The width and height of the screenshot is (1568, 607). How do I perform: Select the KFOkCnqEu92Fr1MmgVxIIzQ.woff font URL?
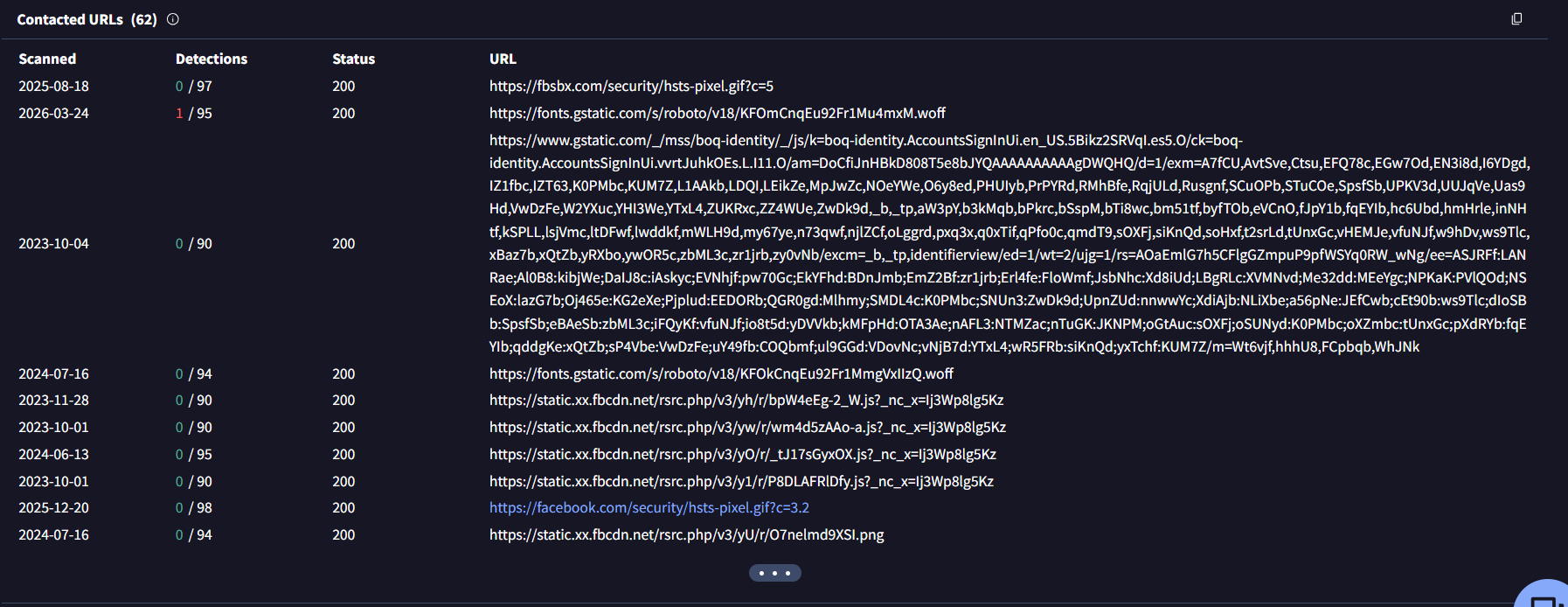pos(721,373)
